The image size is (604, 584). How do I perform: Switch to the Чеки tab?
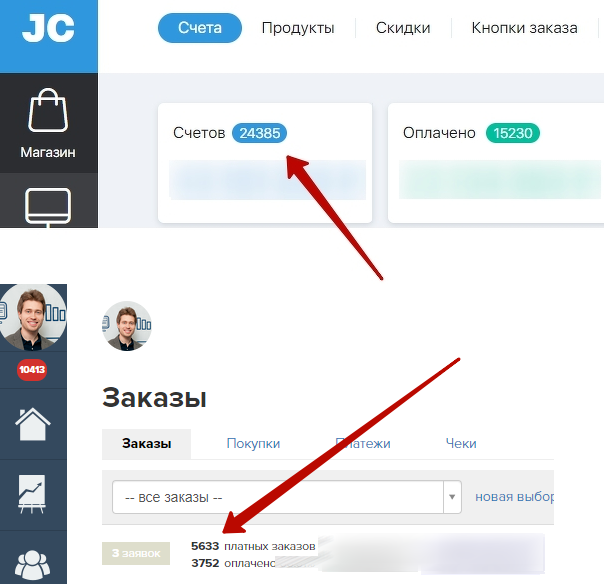tap(461, 443)
